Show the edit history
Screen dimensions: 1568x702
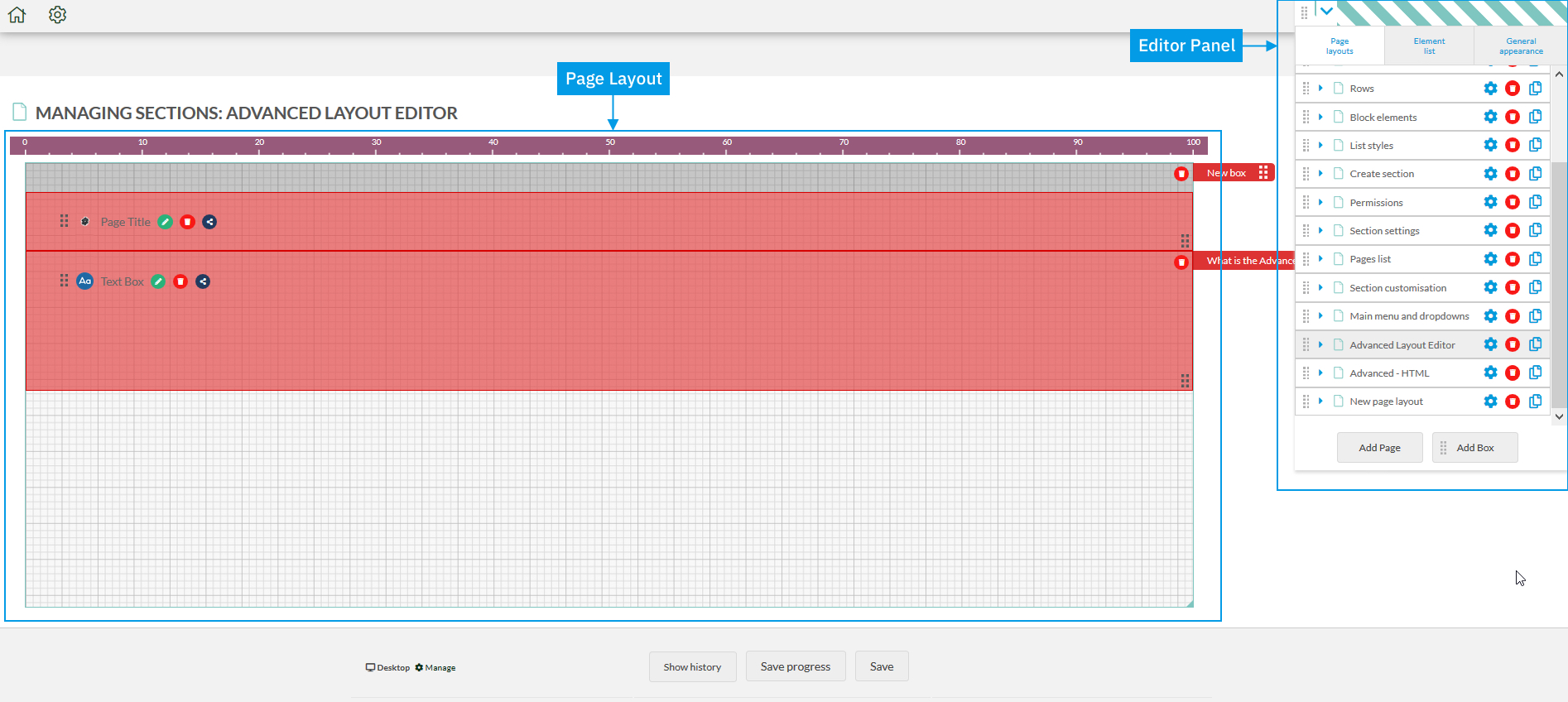point(692,666)
